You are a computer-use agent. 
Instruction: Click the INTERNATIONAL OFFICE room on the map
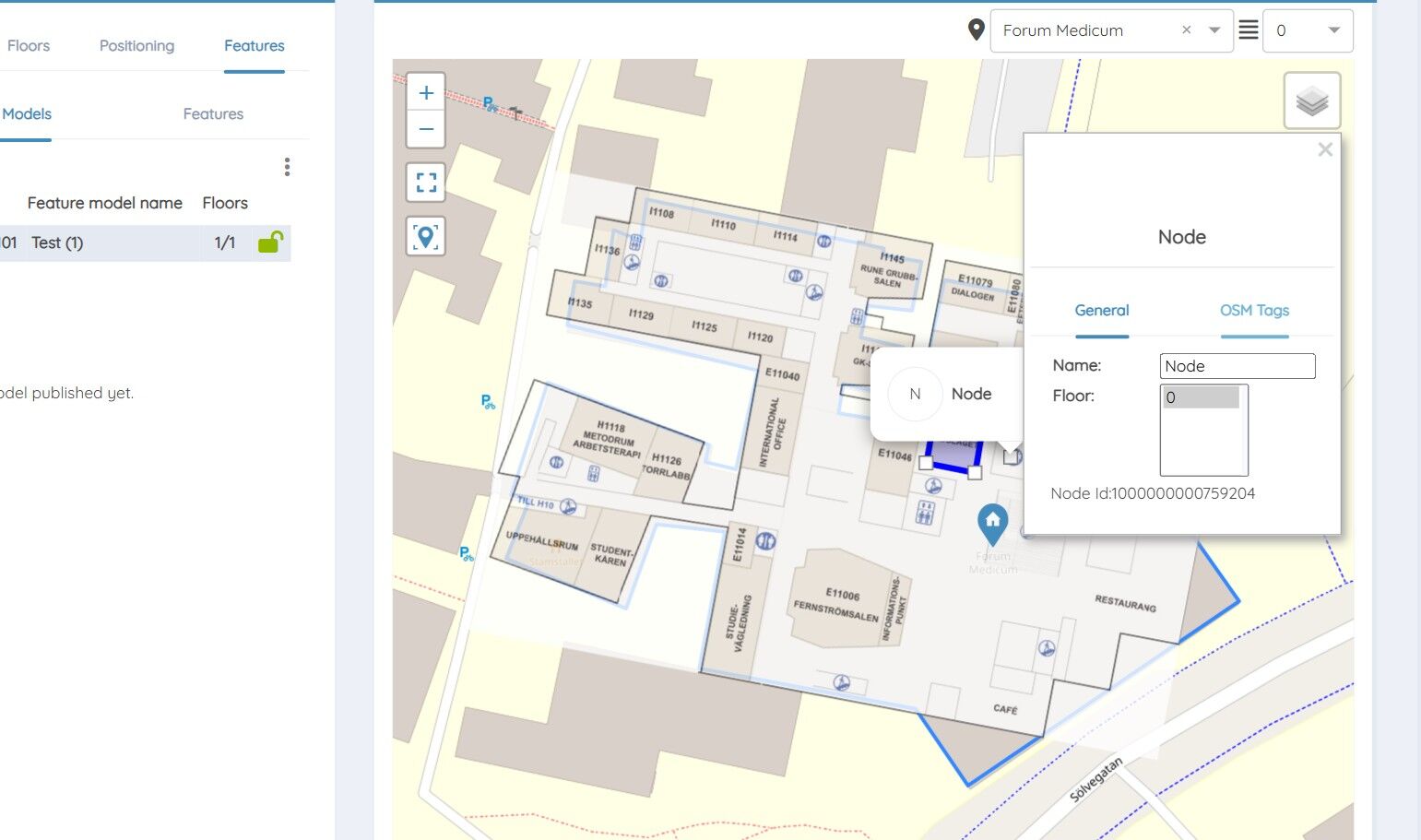point(775,432)
